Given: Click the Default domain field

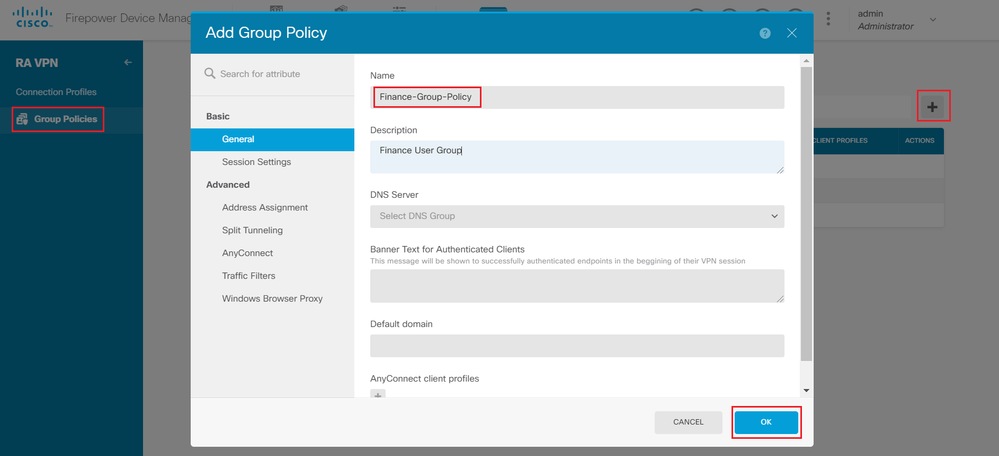Looking at the screenshot, I should 577,346.
